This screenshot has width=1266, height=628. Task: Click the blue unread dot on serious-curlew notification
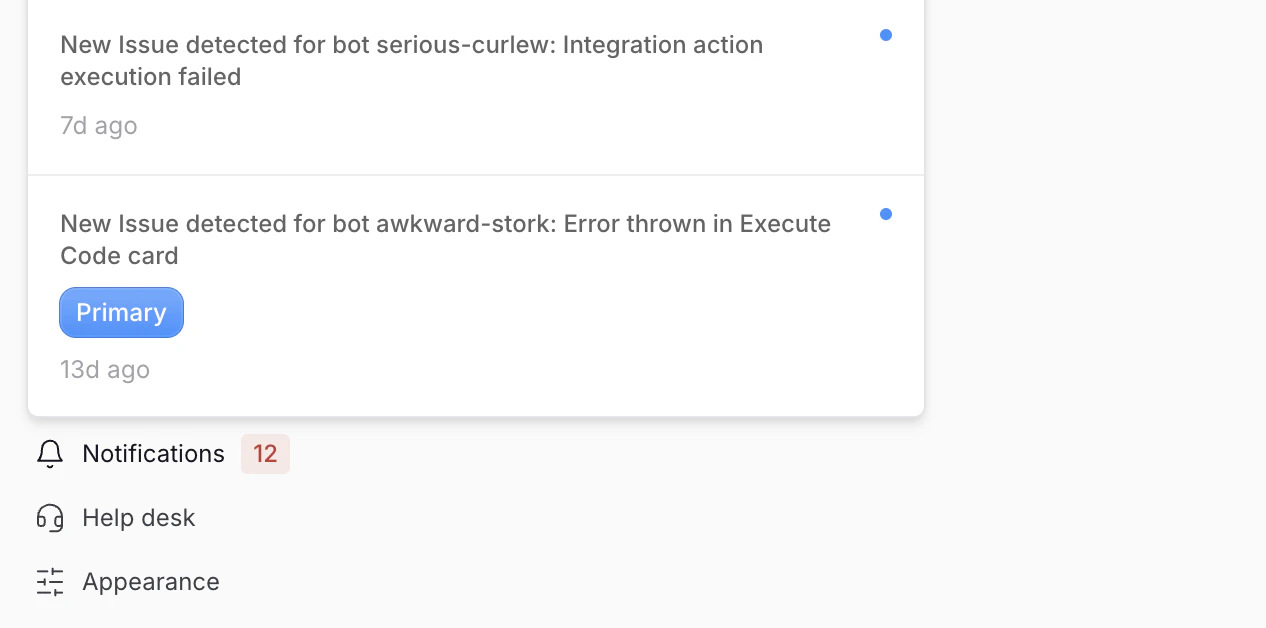pyautogui.click(x=886, y=34)
